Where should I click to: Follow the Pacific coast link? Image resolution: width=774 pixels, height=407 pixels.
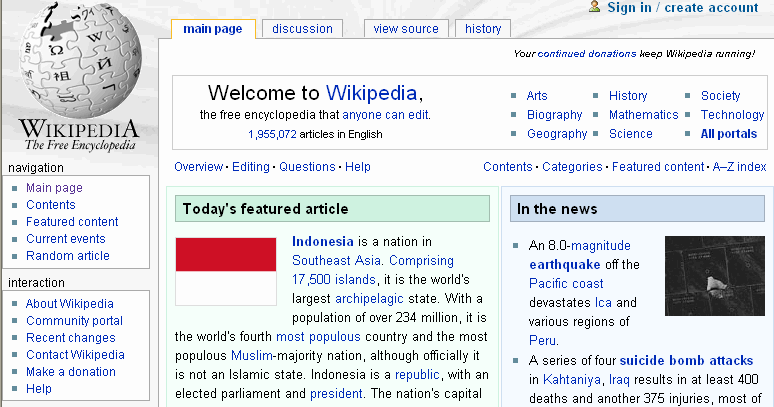coord(566,284)
